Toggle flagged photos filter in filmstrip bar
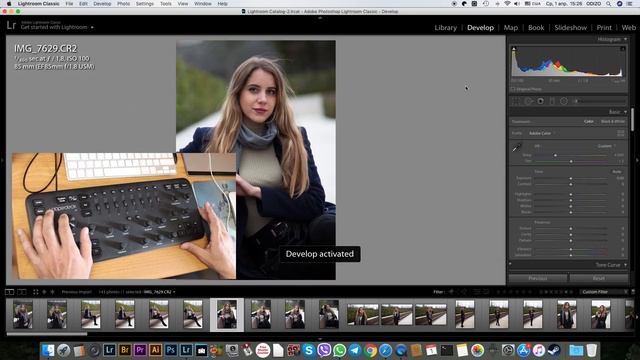Viewport: 640px width, 360px height. click(x=451, y=292)
